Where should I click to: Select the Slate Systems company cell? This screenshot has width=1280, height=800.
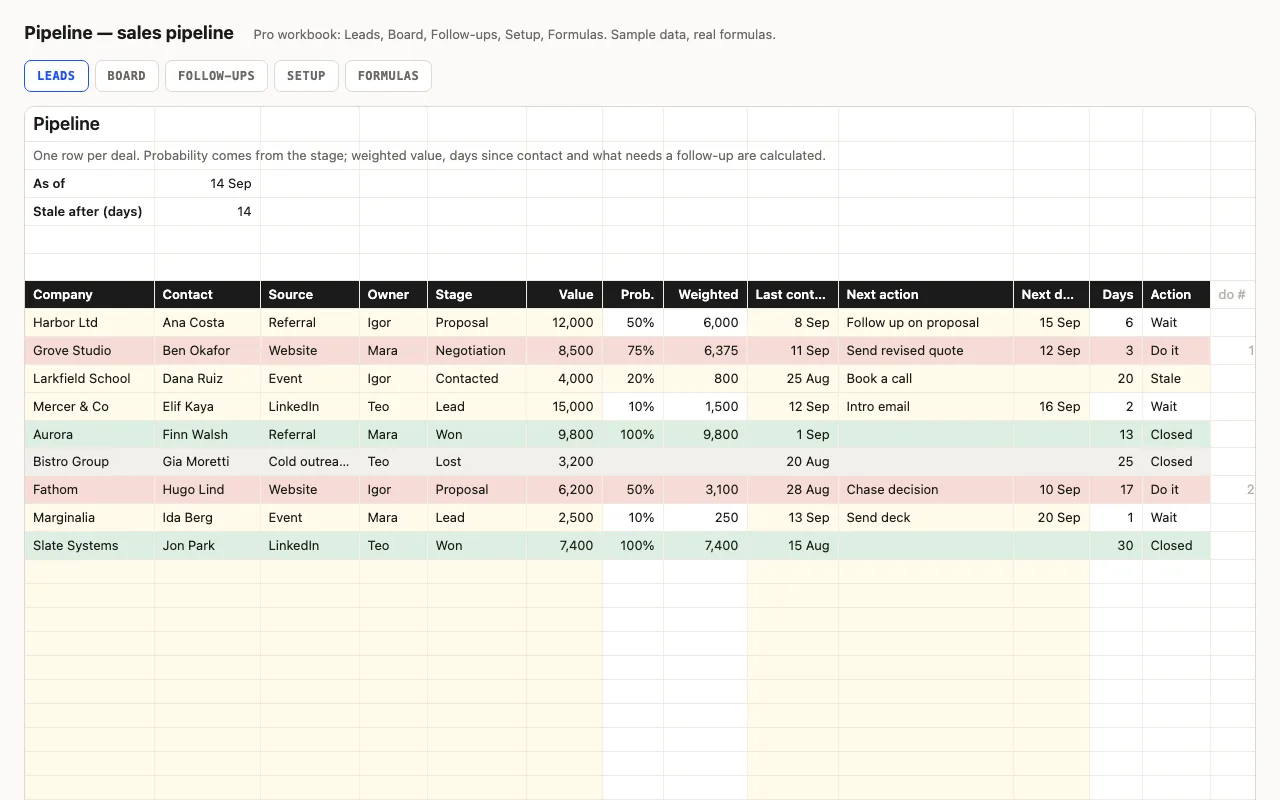[x=90, y=546]
